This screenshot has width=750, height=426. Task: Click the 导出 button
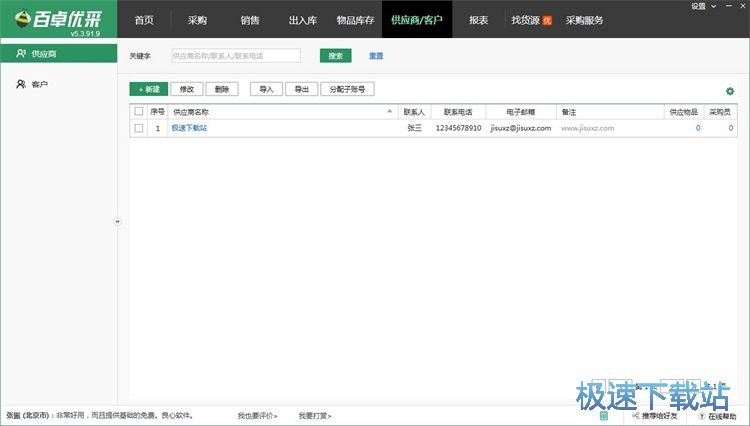pos(301,89)
